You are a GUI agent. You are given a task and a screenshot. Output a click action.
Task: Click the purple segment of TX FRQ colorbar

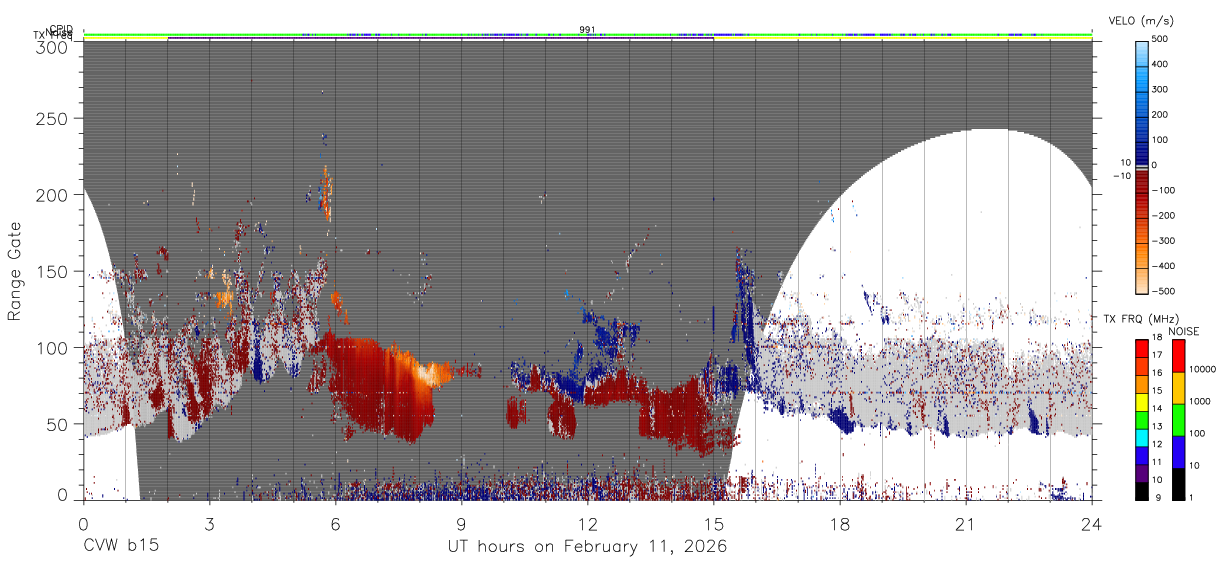point(1141,475)
